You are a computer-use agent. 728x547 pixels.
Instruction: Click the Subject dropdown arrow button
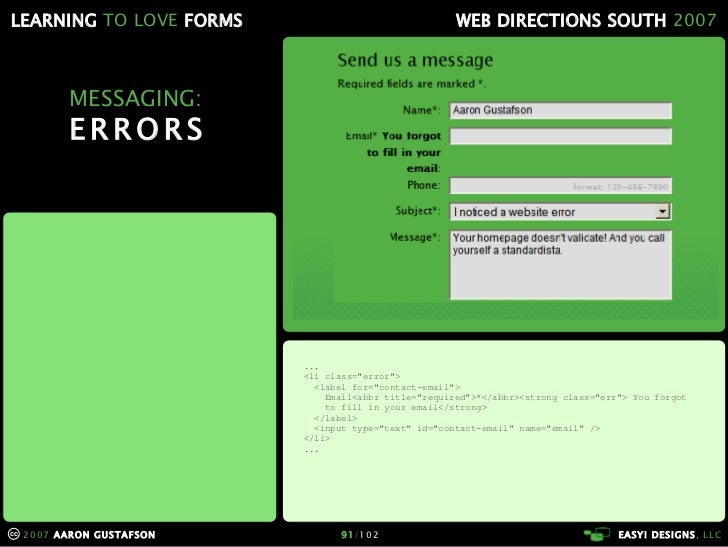(663, 212)
